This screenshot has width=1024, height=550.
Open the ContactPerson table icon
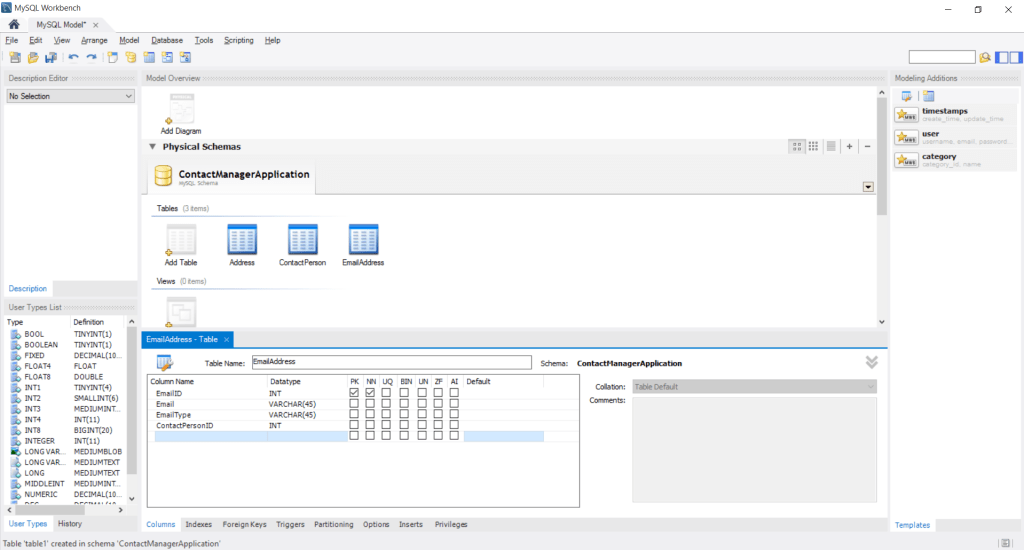coord(302,240)
